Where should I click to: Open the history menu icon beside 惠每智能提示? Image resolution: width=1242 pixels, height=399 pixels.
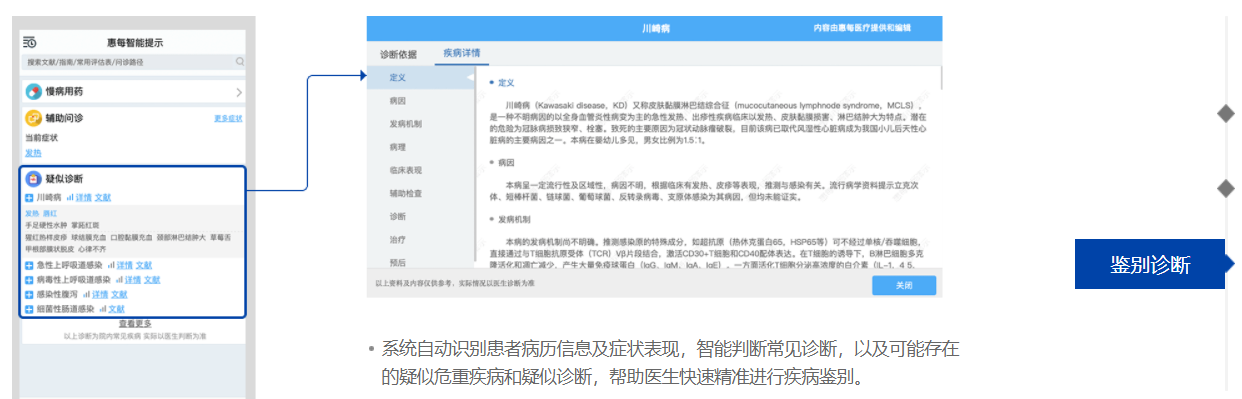pos(31,42)
